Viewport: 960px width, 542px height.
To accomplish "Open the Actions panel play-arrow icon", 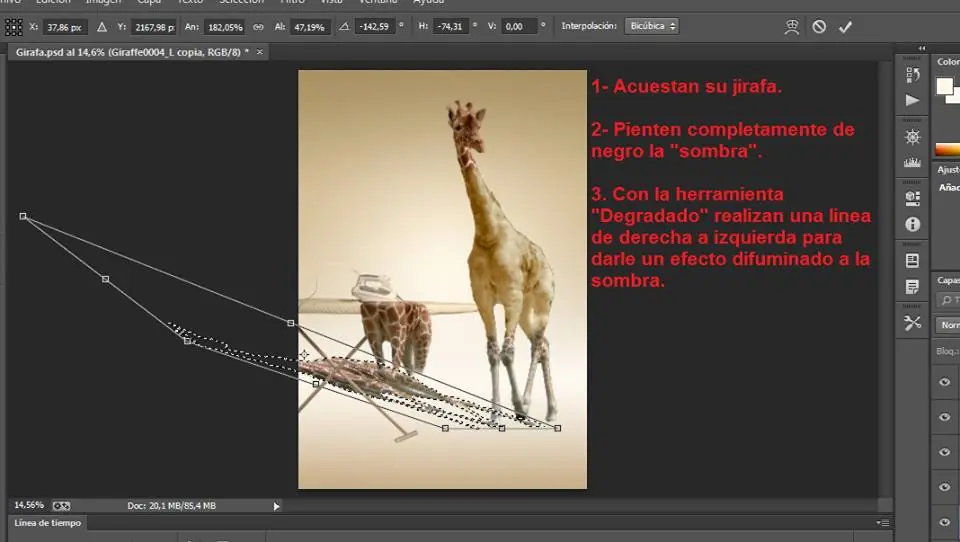I will point(912,100).
